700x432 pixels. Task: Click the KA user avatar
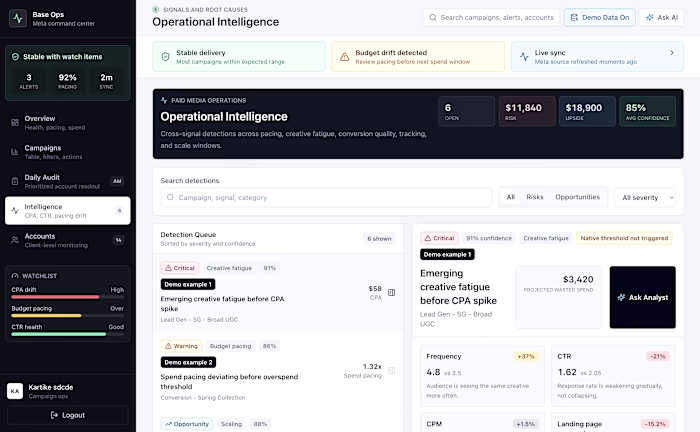pos(15,391)
